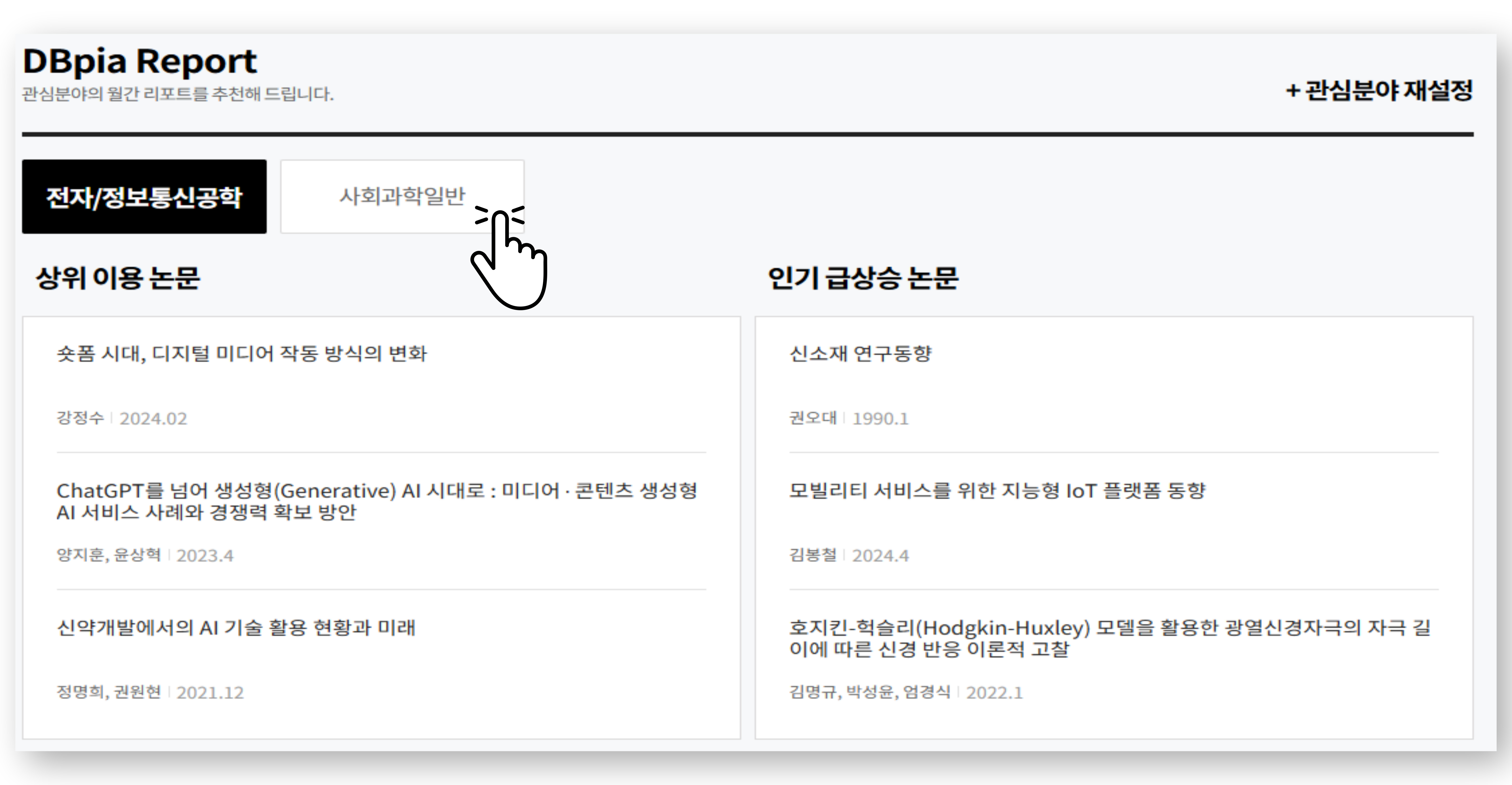Select the 전자/정보통신공학 tab
Image resolution: width=1512 pixels, height=785 pixels.
coord(144,197)
